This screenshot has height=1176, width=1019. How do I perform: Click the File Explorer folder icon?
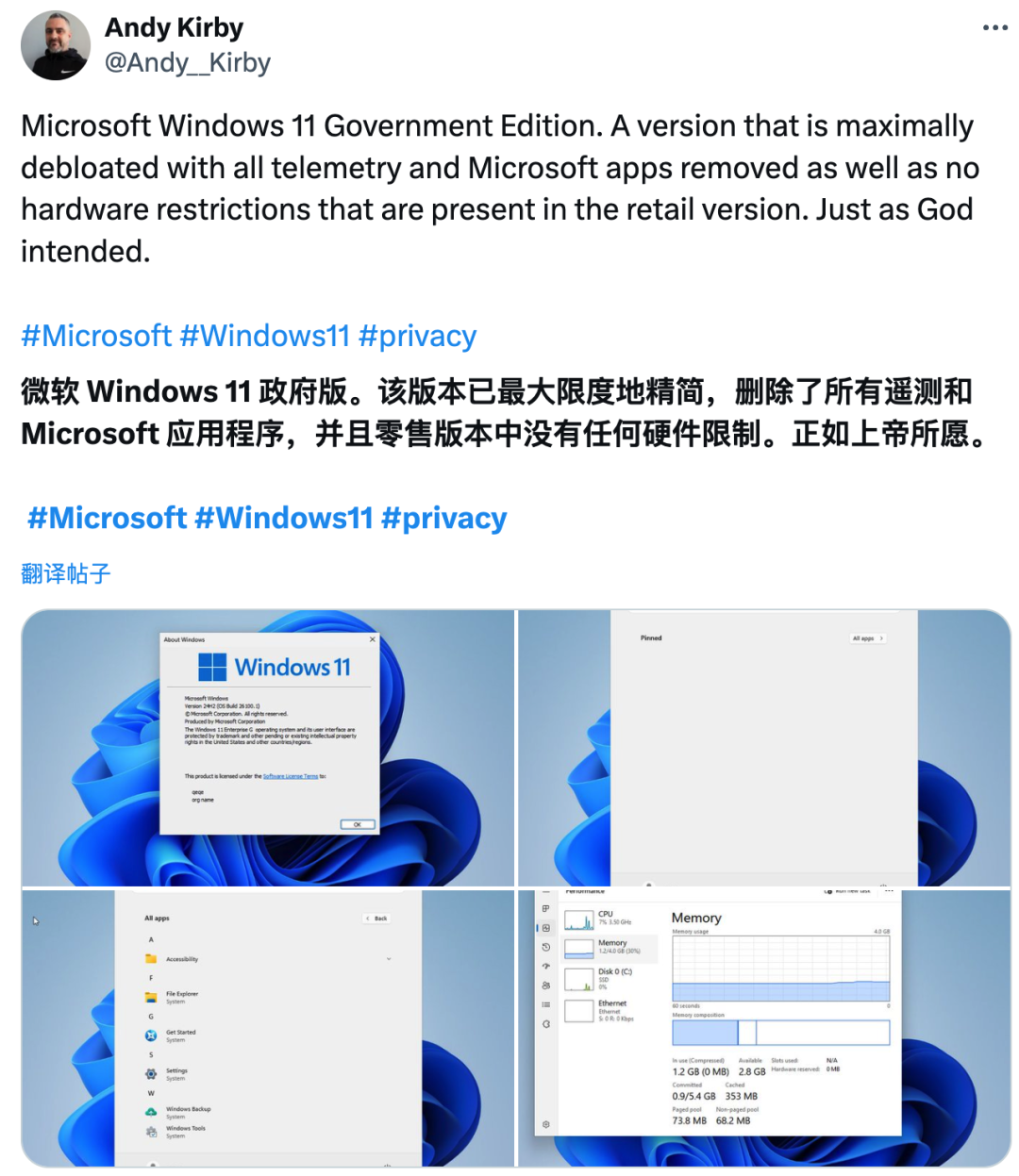coord(151,997)
